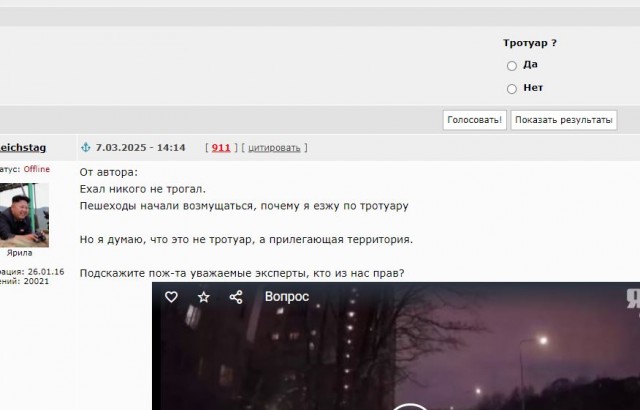Click the registration date 26.01.16

point(46,272)
